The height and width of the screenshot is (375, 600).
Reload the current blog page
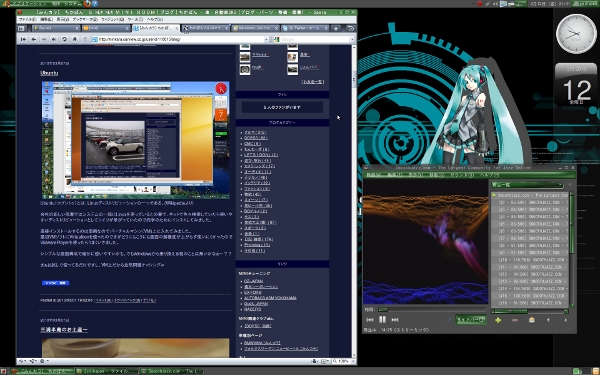coord(64,39)
